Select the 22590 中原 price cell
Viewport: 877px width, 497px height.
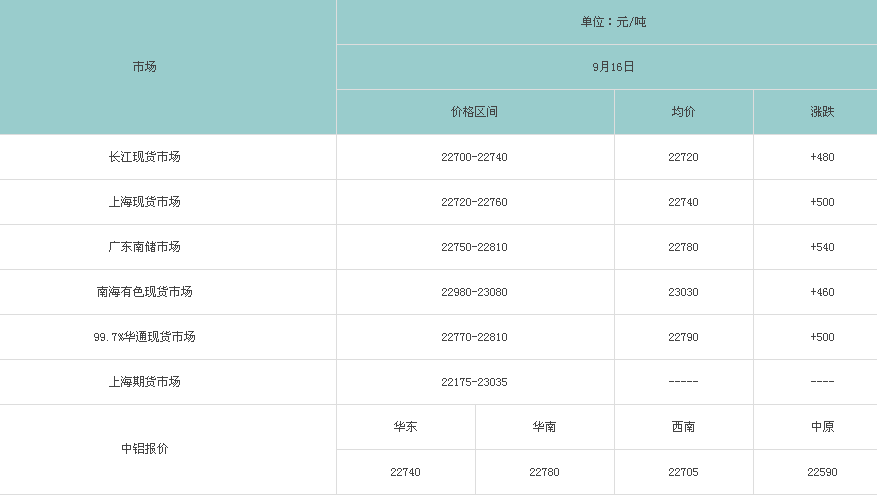[822, 472]
